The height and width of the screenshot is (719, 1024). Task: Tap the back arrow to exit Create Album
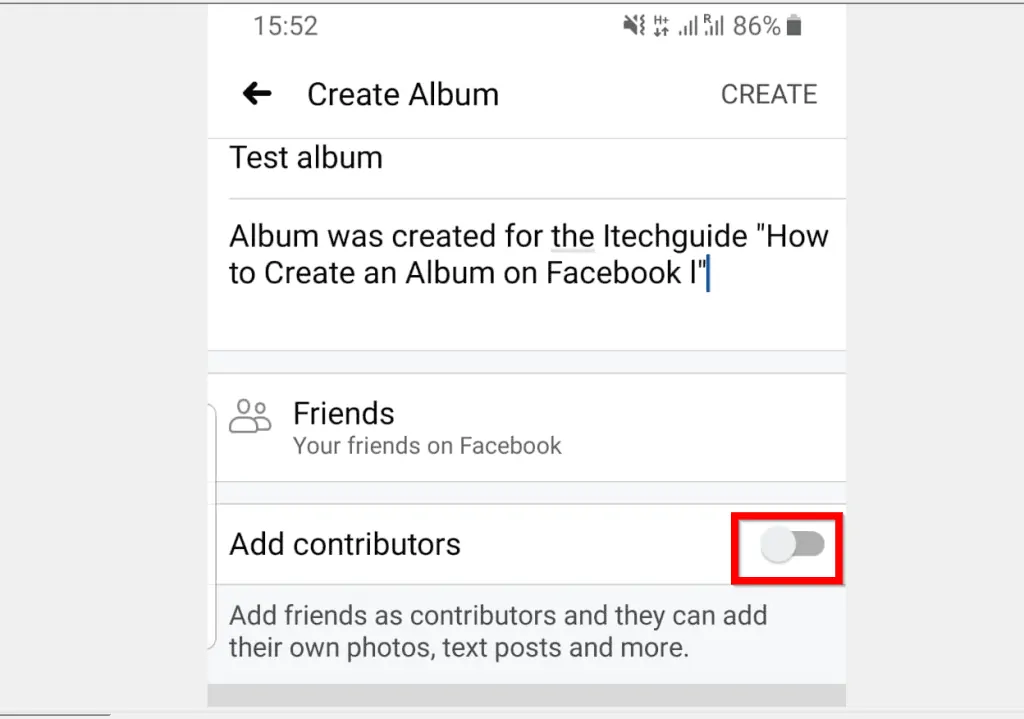coord(257,93)
